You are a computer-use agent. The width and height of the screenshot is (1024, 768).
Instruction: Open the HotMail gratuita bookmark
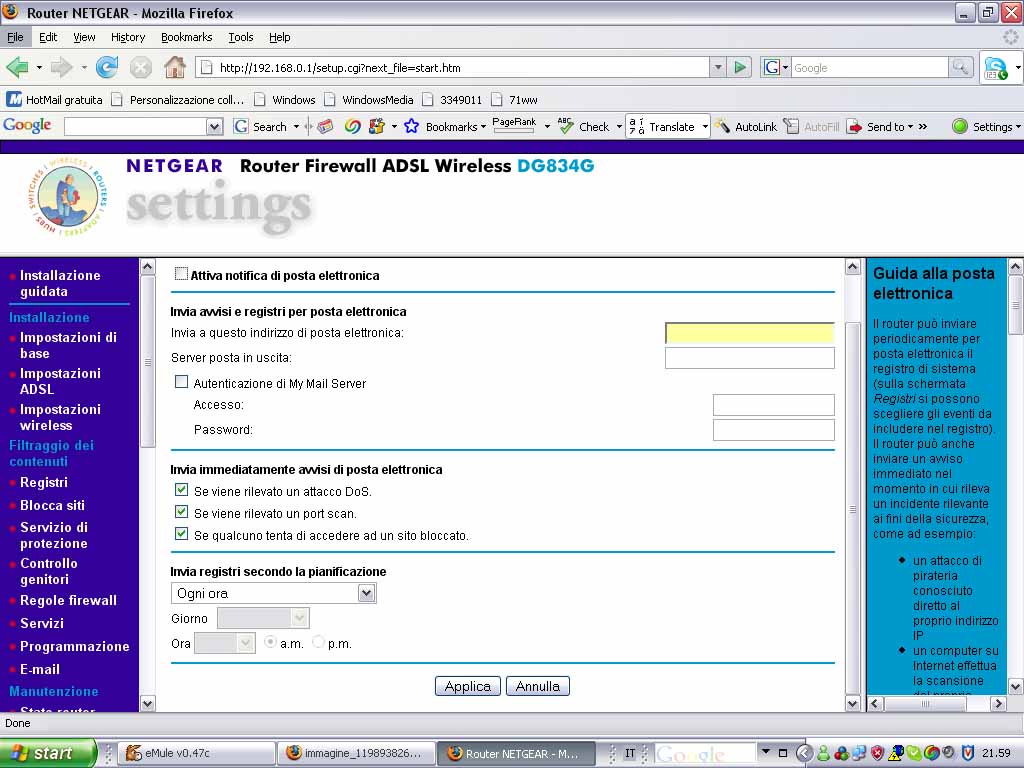(x=55, y=99)
